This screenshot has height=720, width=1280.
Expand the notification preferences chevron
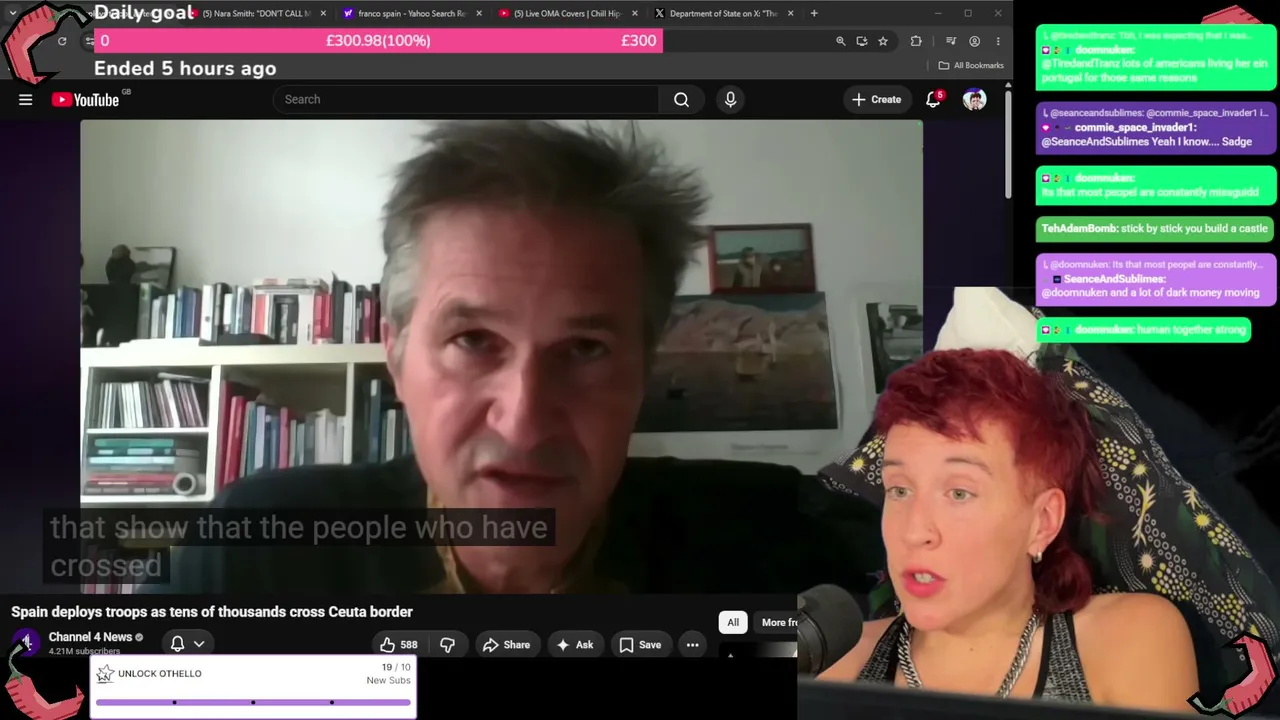pyautogui.click(x=199, y=644)
